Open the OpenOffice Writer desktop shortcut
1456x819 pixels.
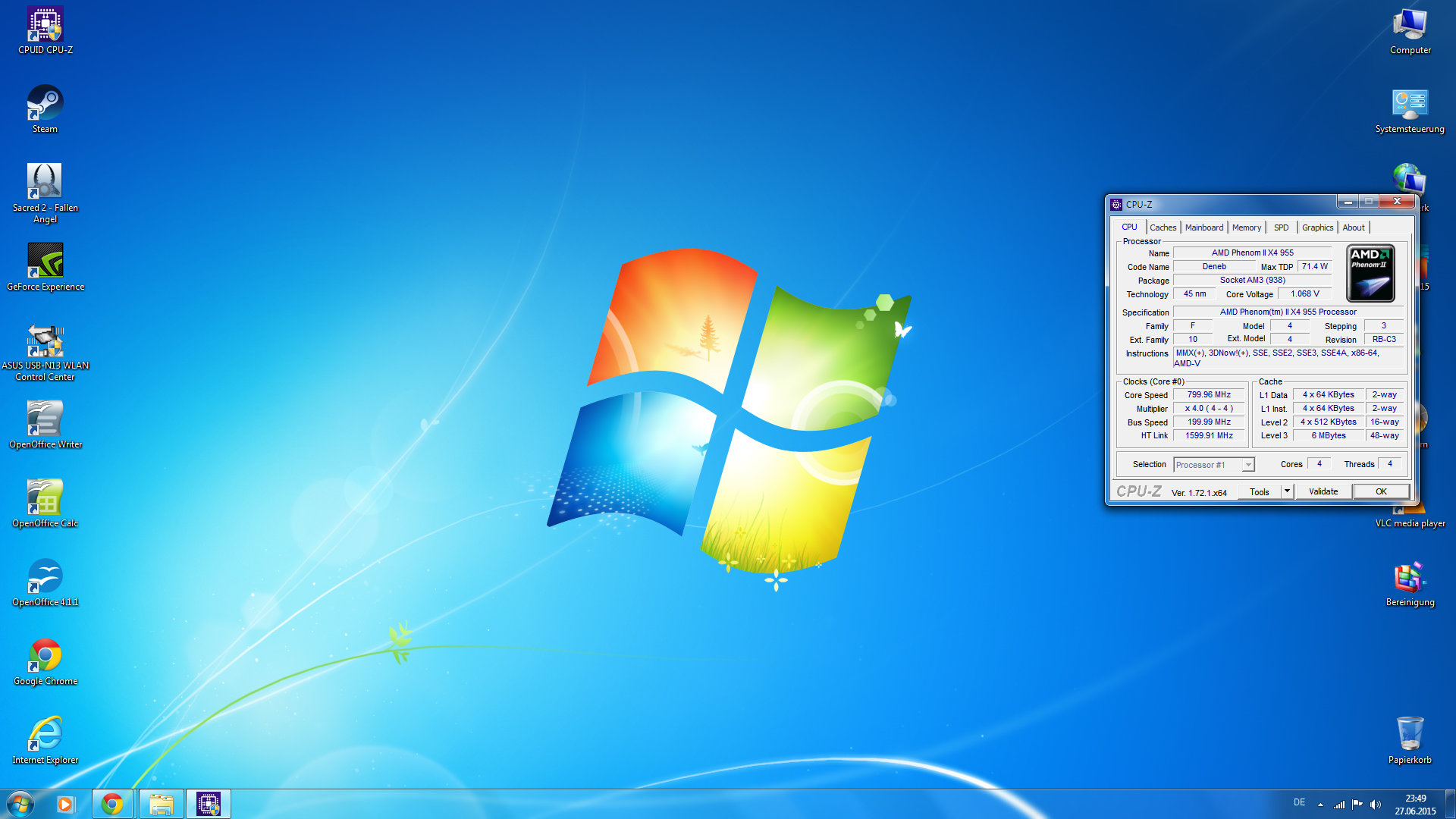coord(45,419)
